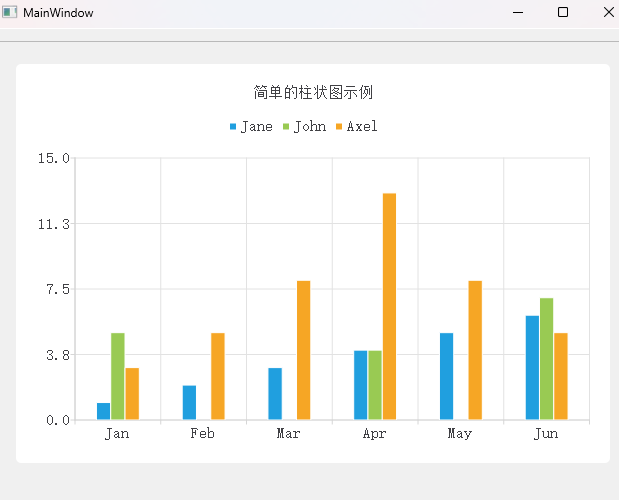This screenshot has width=619, height=500.
Task: Click the MainWindow application icon
Action: [x=9, y=12]
